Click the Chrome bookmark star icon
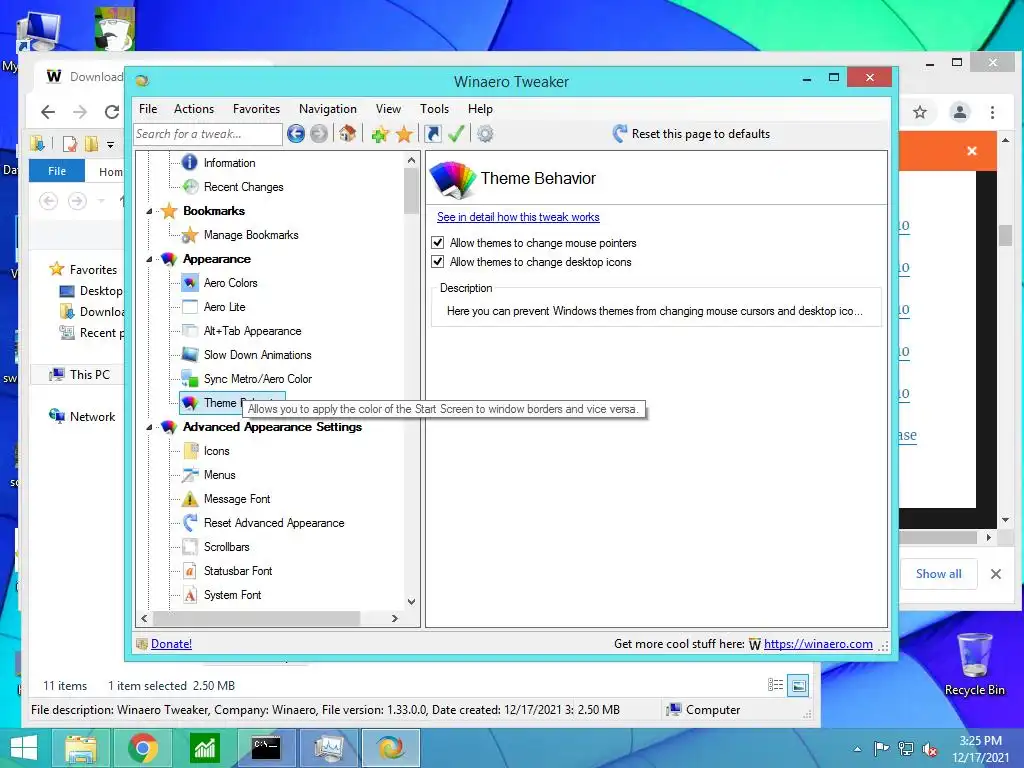Viewport: 1024px width, 768px height. click(920, 112)
